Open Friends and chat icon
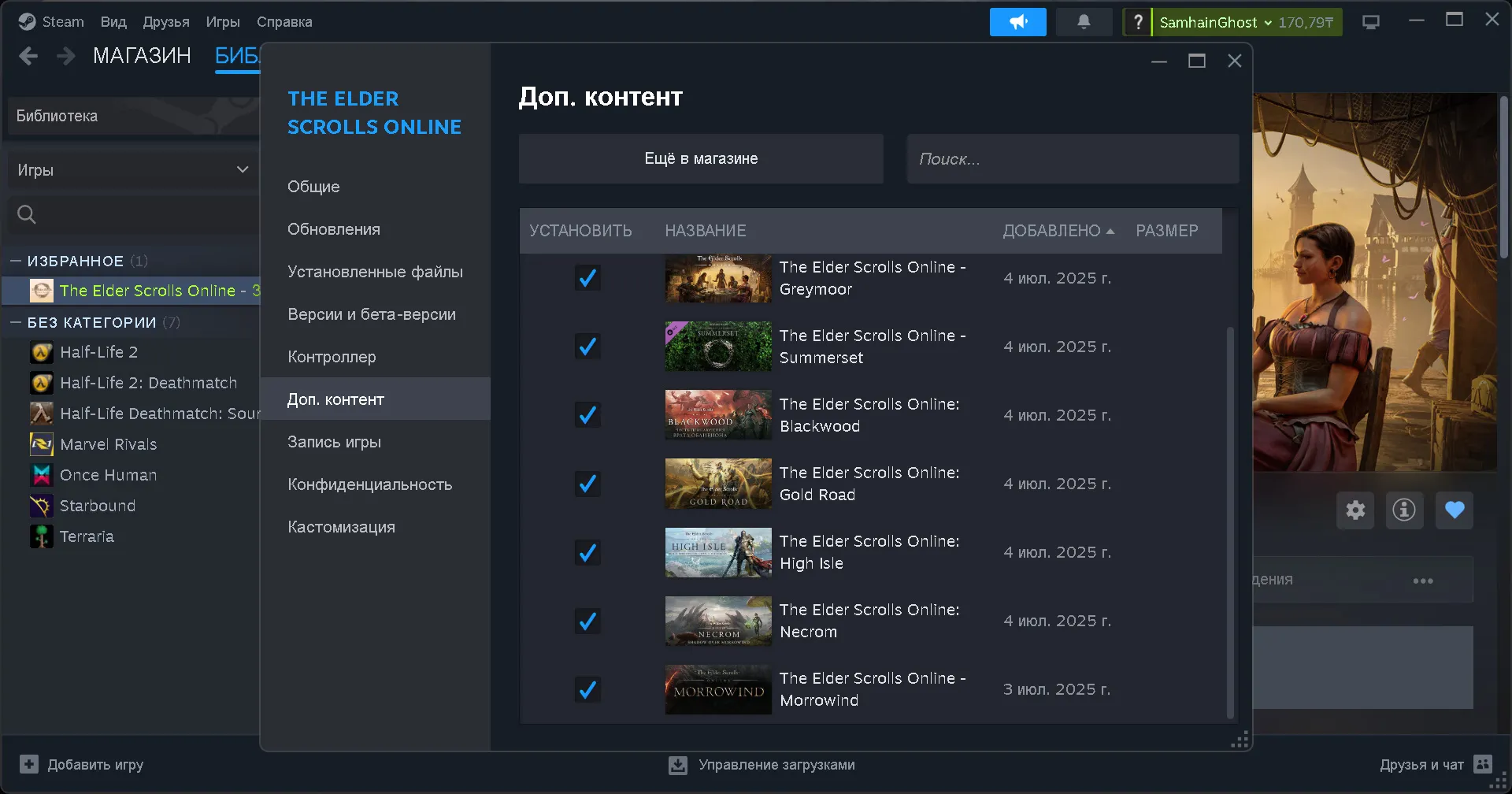The height and width of the screenshot is (794, 1512). (1483, 764)
